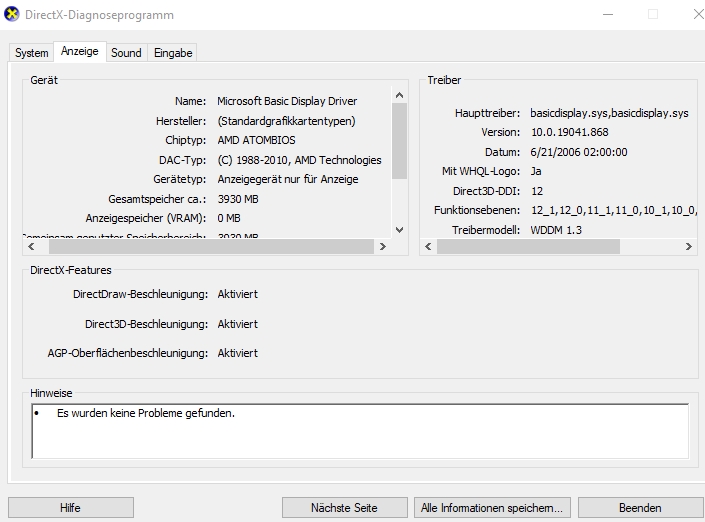This screenshot has width=705, height=522.
Task: Click the 'AMD ATOMBIOS' chip type value
Action: [256, 140]
